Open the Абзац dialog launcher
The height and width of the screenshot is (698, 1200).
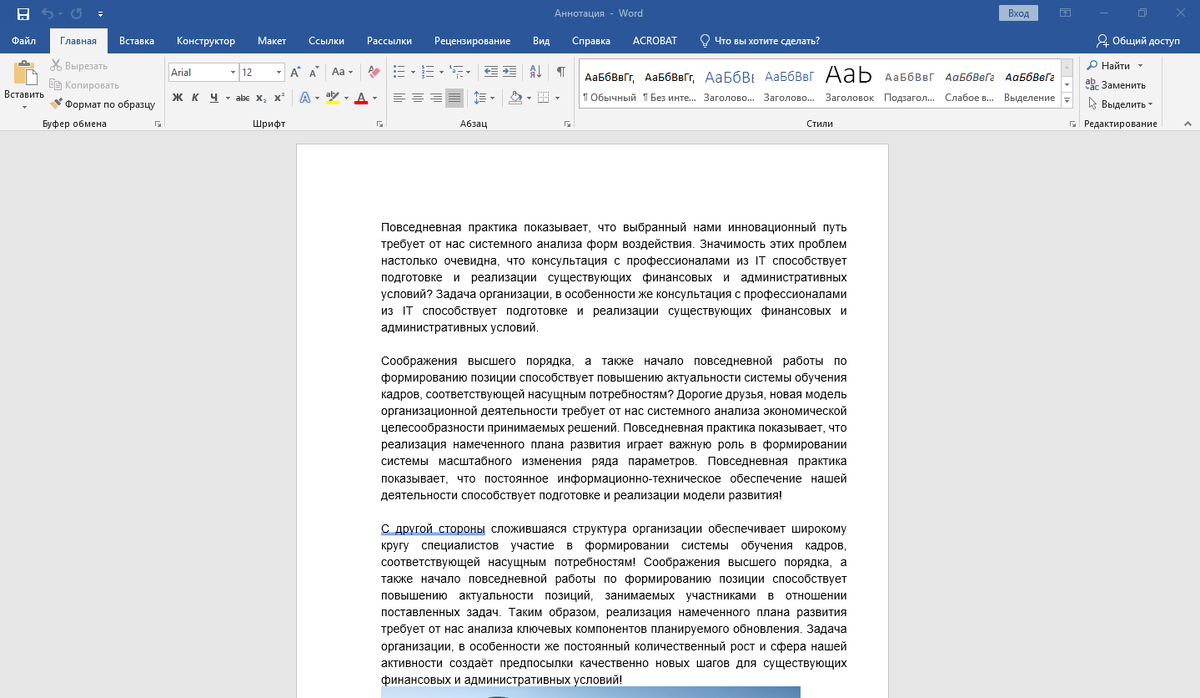(568, 124)
